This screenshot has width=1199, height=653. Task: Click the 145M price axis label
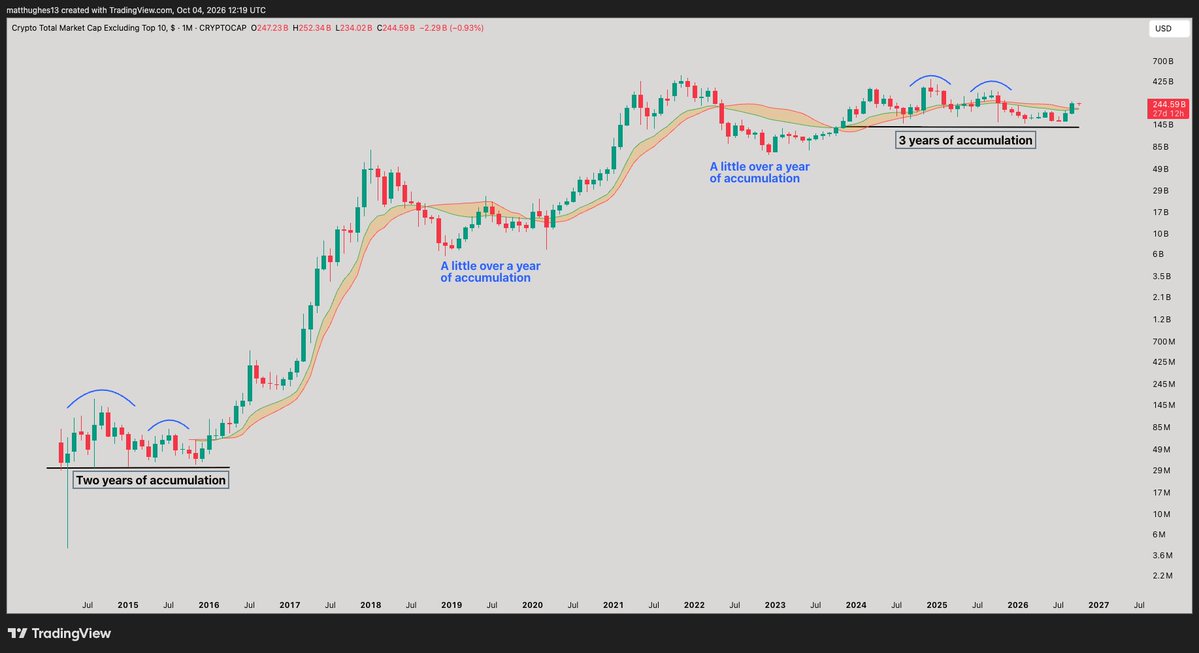[x=1163, y=405]
